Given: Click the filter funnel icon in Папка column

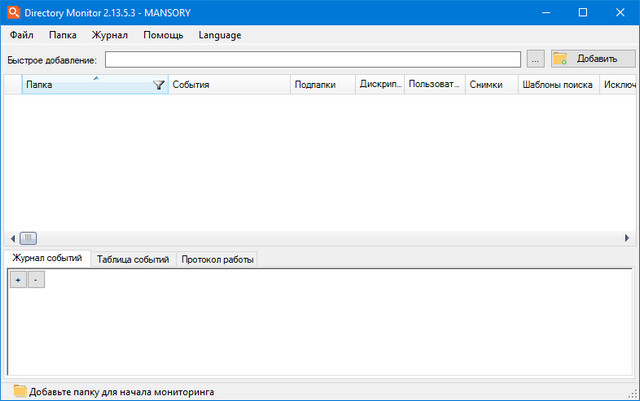Looking at the screenshot, I should [159, 86].
